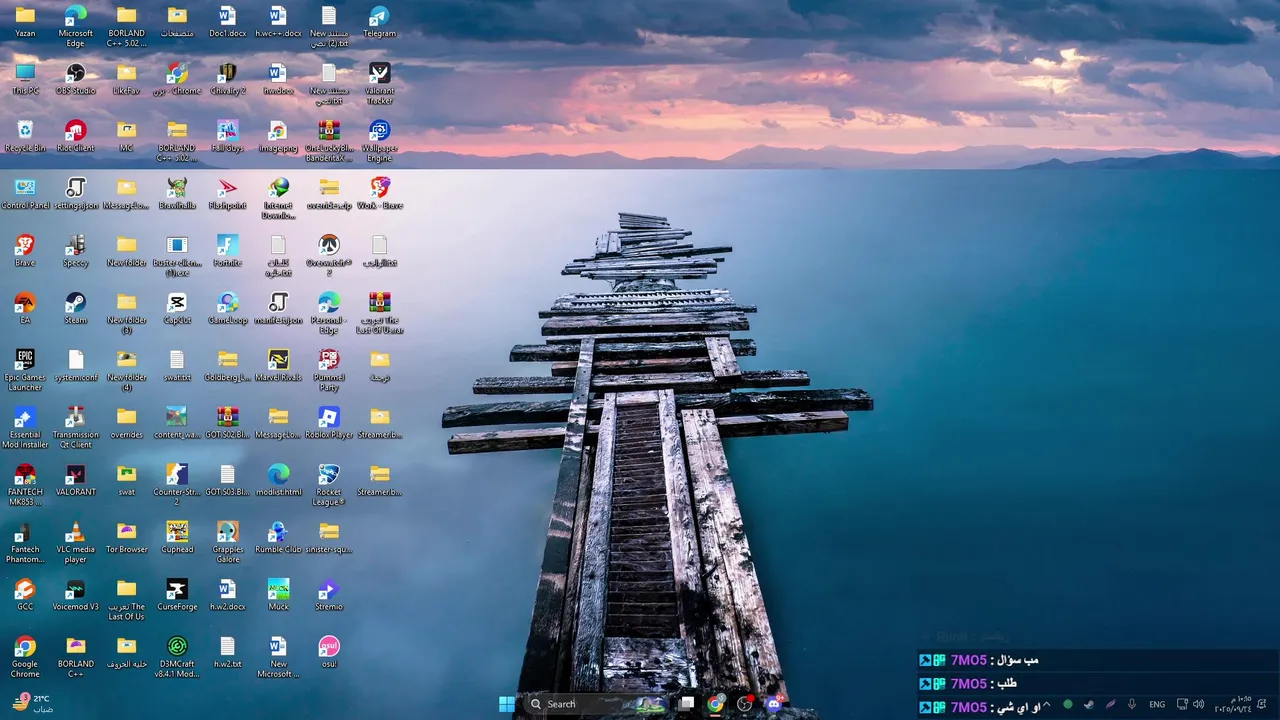The height and width of the screenshot is (720, 1280).
Task: Select the Speccy shortcut
Action: 75,251
